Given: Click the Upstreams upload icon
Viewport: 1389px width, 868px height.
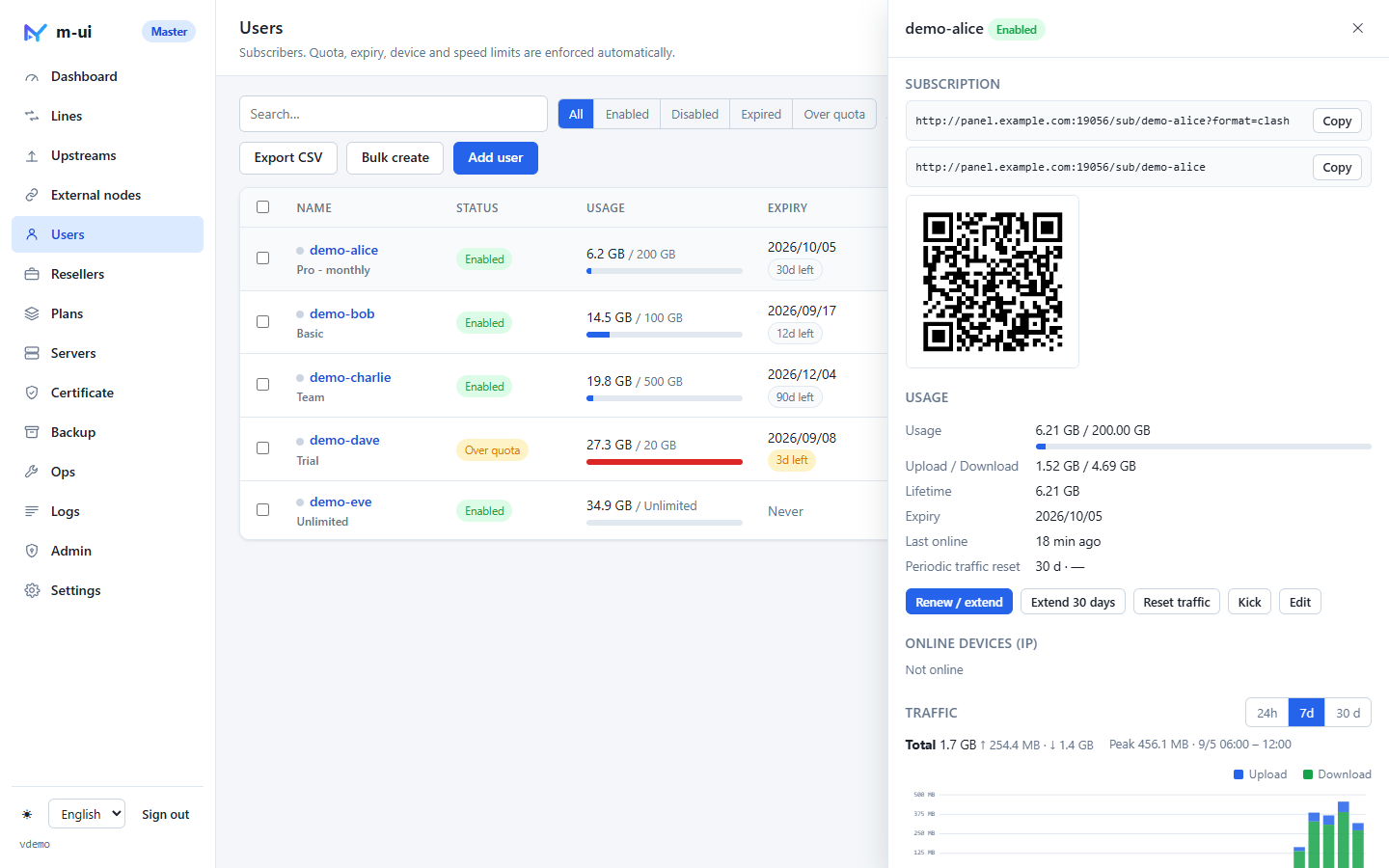Looking at the screenshot, I should point(32,155).
